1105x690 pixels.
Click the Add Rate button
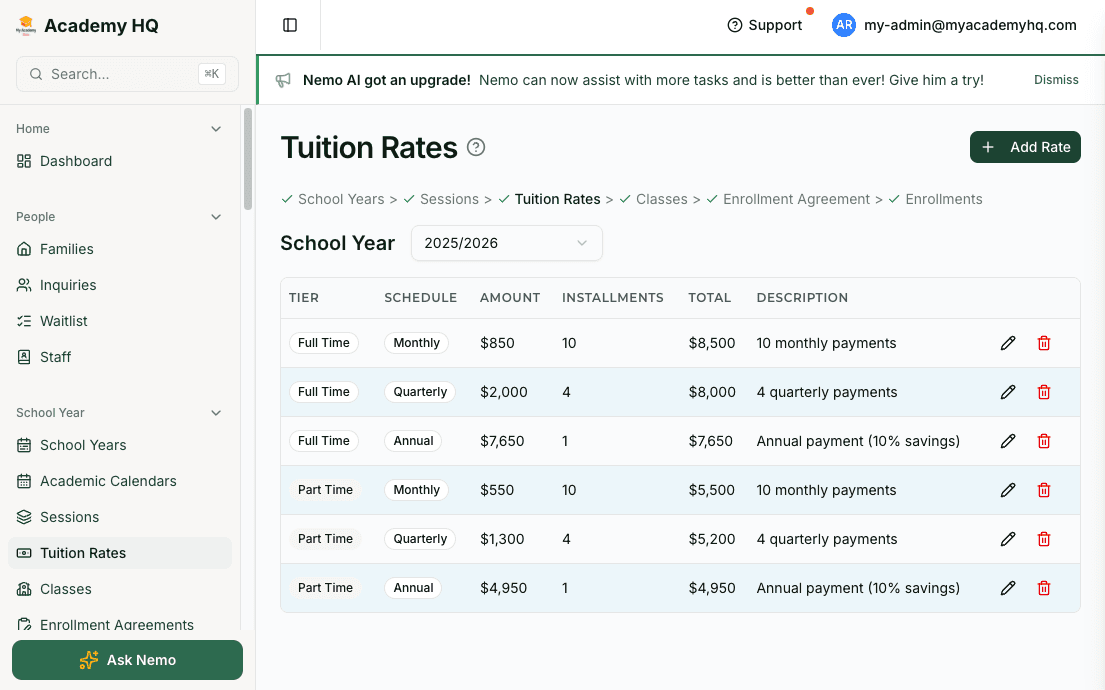1025,147
